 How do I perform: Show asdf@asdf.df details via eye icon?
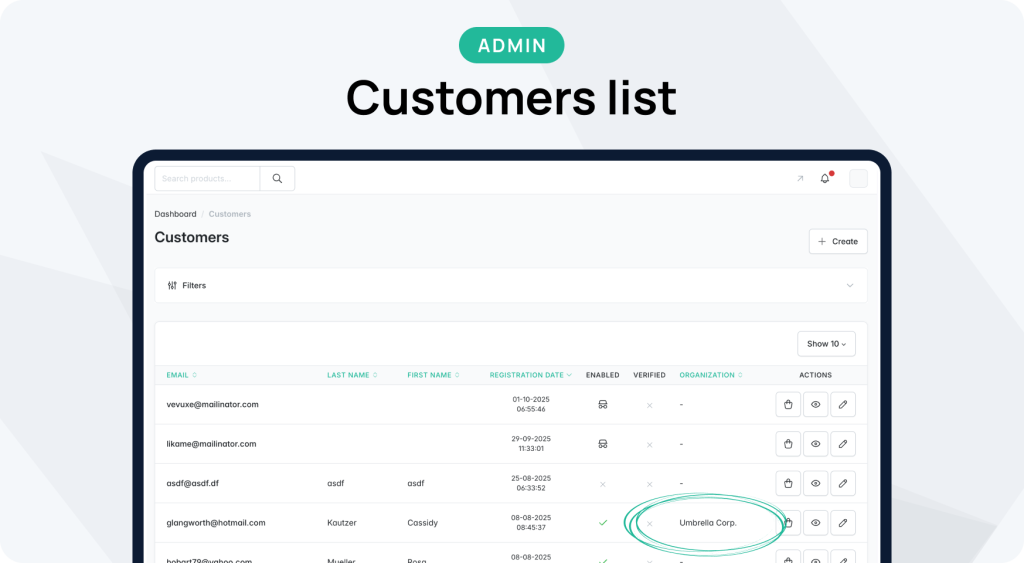pyautogui.click(x=816, y=483)
